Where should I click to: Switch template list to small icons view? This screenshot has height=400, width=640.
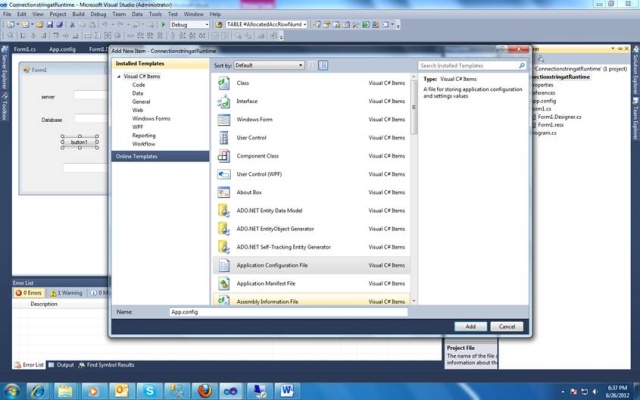click(311, 65)
